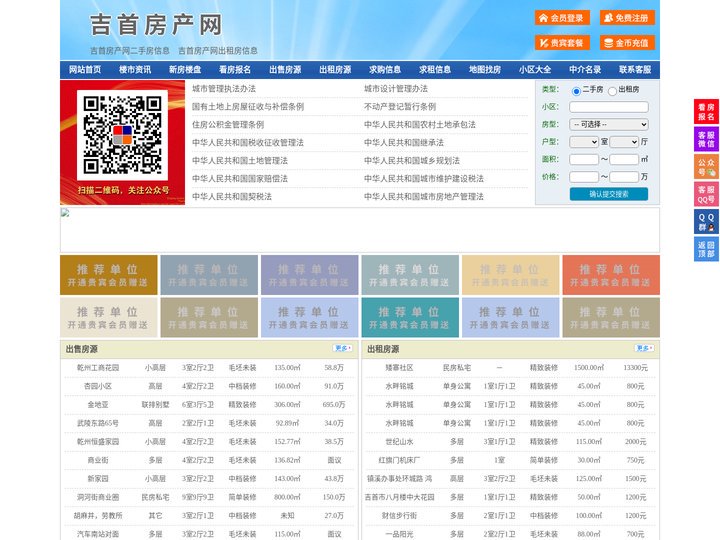Open 中华人民共和国契税法 link

coord(232,197)
